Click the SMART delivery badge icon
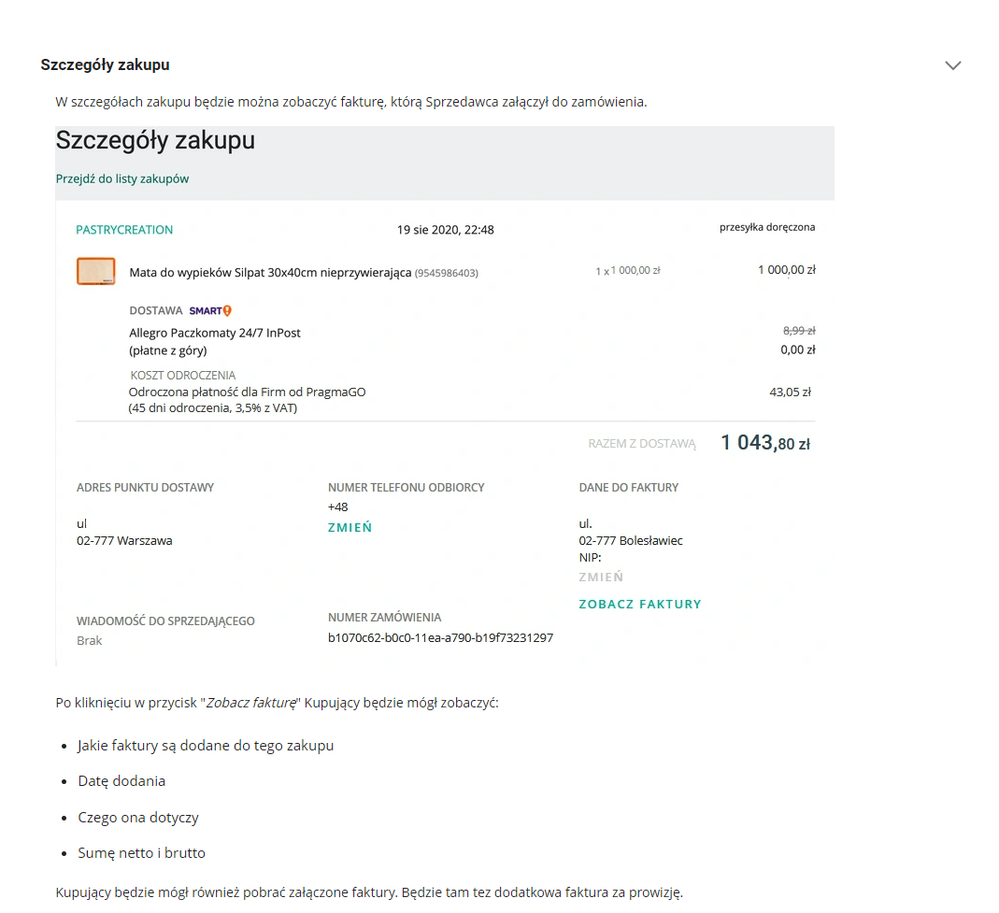 click(210, 311)
